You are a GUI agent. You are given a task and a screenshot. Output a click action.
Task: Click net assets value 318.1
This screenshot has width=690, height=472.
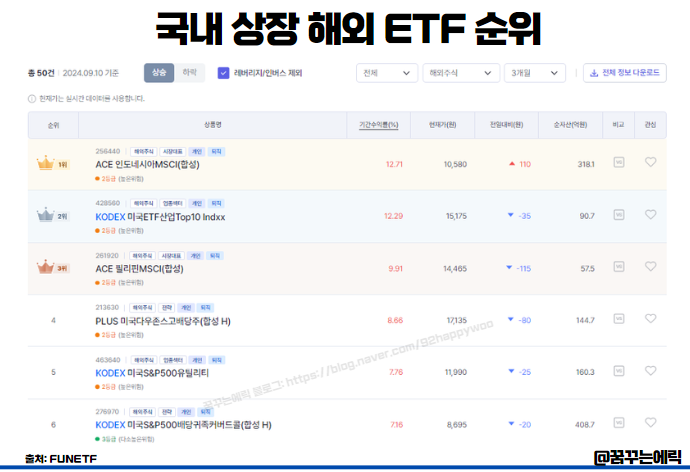[x=586, y=165]
